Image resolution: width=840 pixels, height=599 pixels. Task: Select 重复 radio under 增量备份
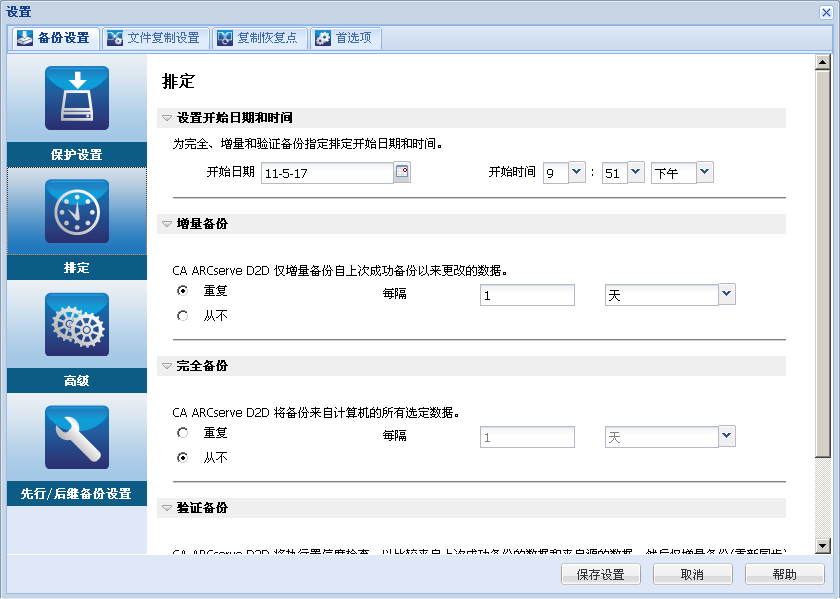point(182,291)
